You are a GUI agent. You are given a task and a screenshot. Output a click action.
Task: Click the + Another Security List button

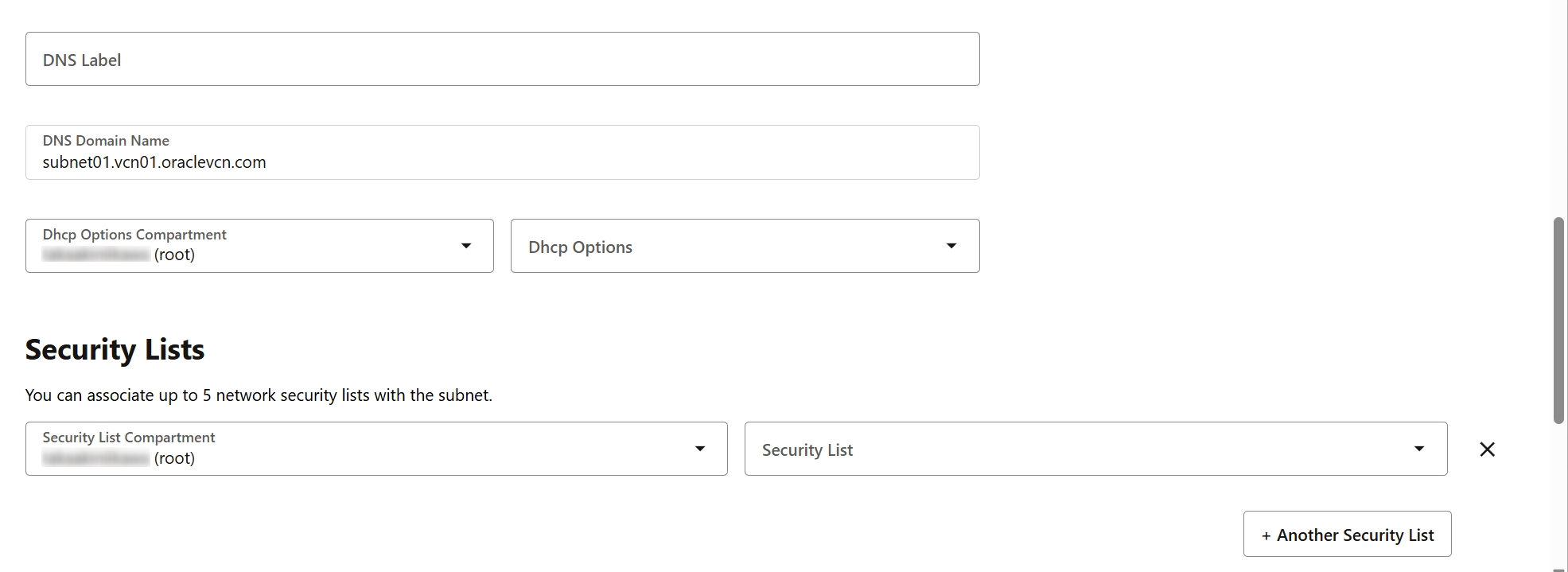tap(1348, 534)
